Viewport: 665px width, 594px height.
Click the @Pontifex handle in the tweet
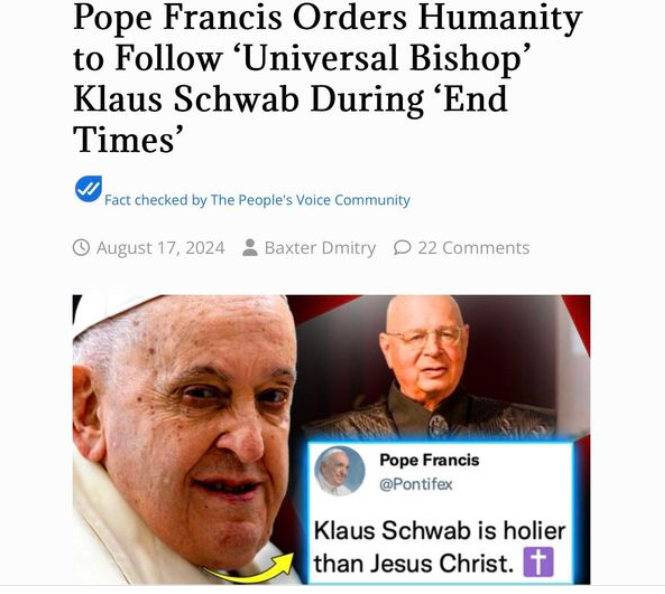click(x=416, y=484)
